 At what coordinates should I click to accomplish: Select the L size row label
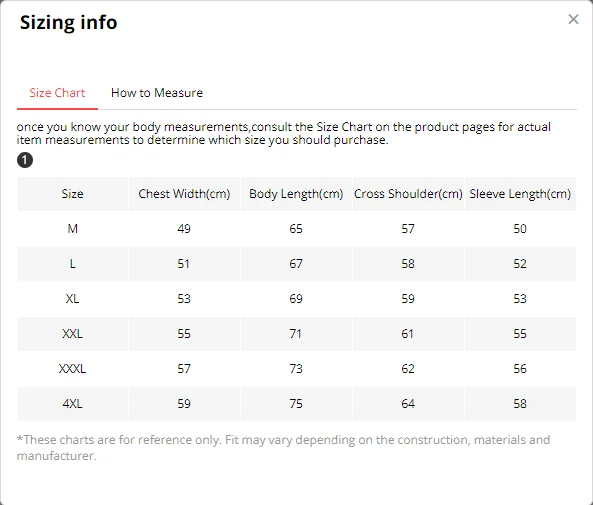click(x=73, y=263)
